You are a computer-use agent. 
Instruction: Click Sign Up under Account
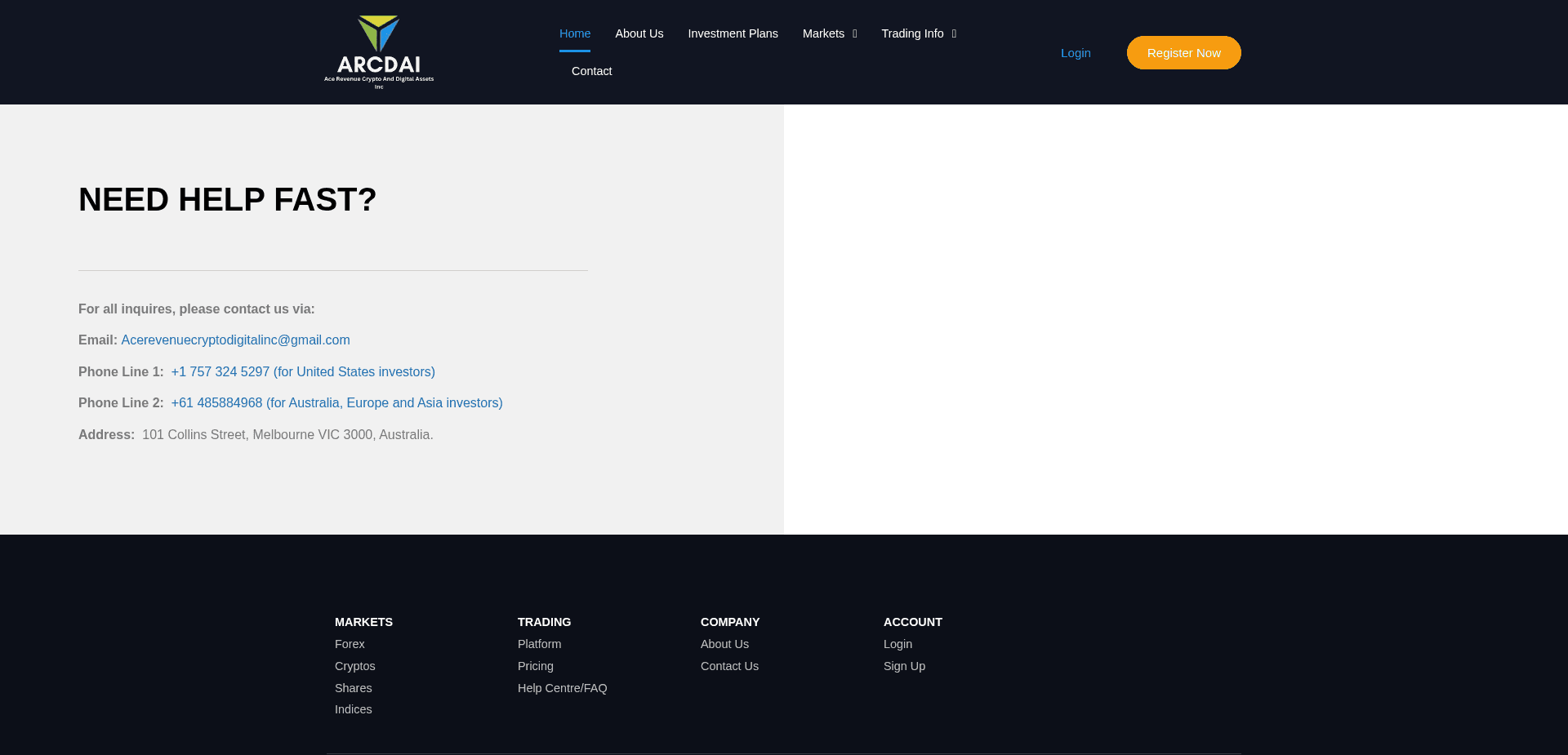coord(904,666)
